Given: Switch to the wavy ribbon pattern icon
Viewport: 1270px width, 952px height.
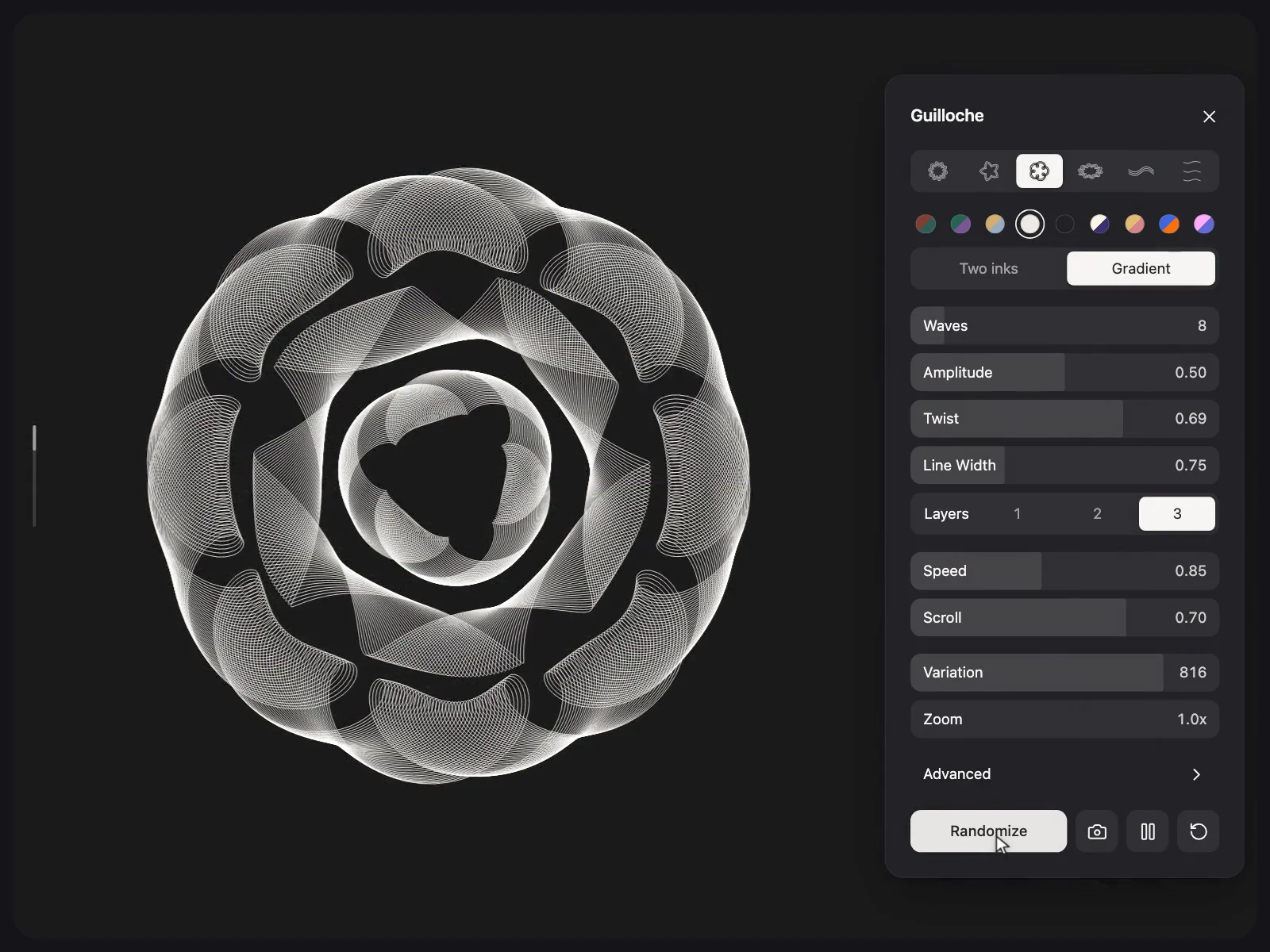Looking at the screenshot, I should point(1141,171).
